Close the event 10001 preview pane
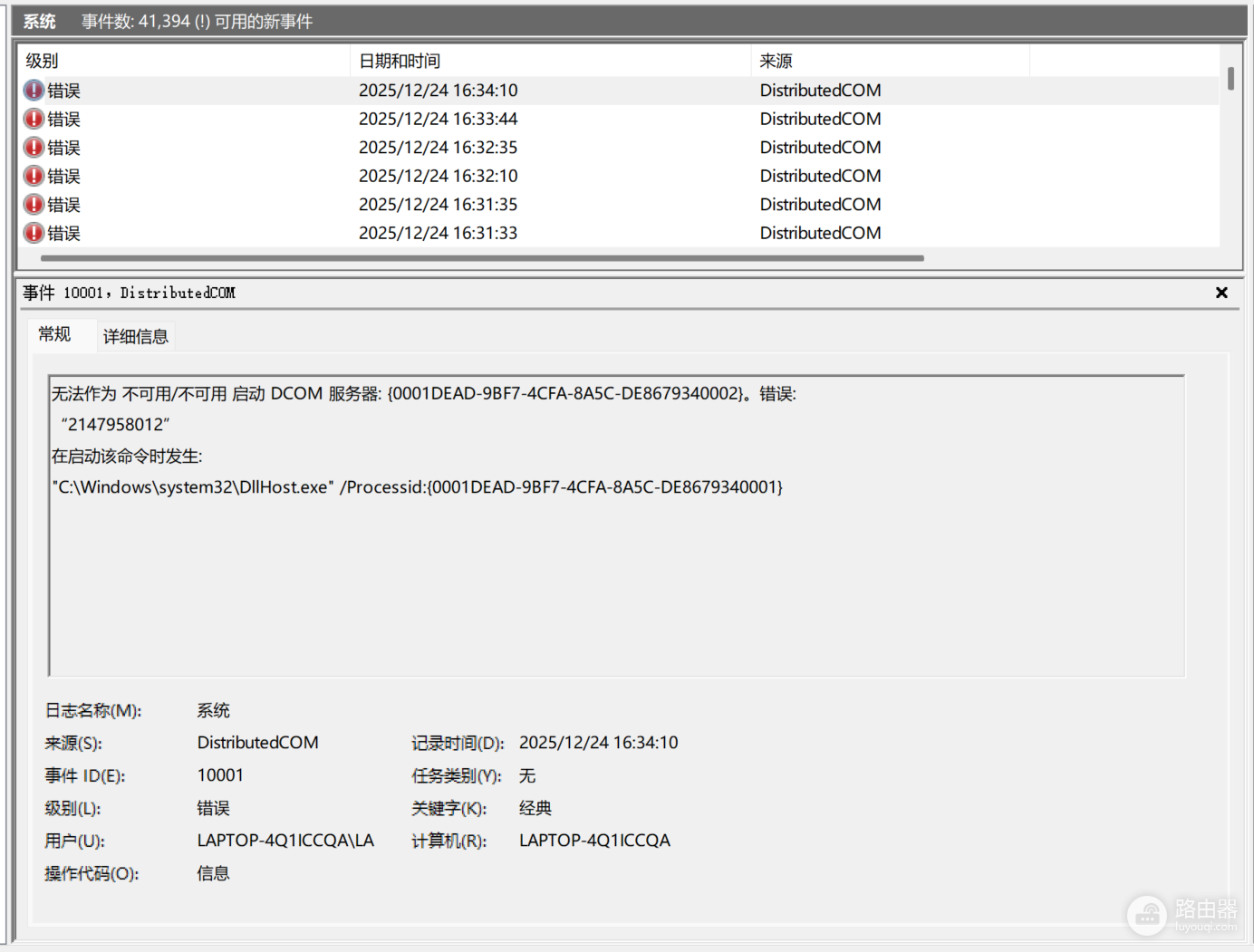Screen dimensions: 1254x952 (1221, 293)
